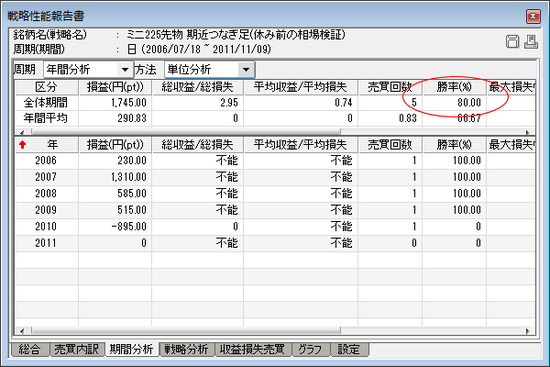The image size is (550, 367).
Task: Click lower table 総収益/総損失 header
Action: (197, 145)
